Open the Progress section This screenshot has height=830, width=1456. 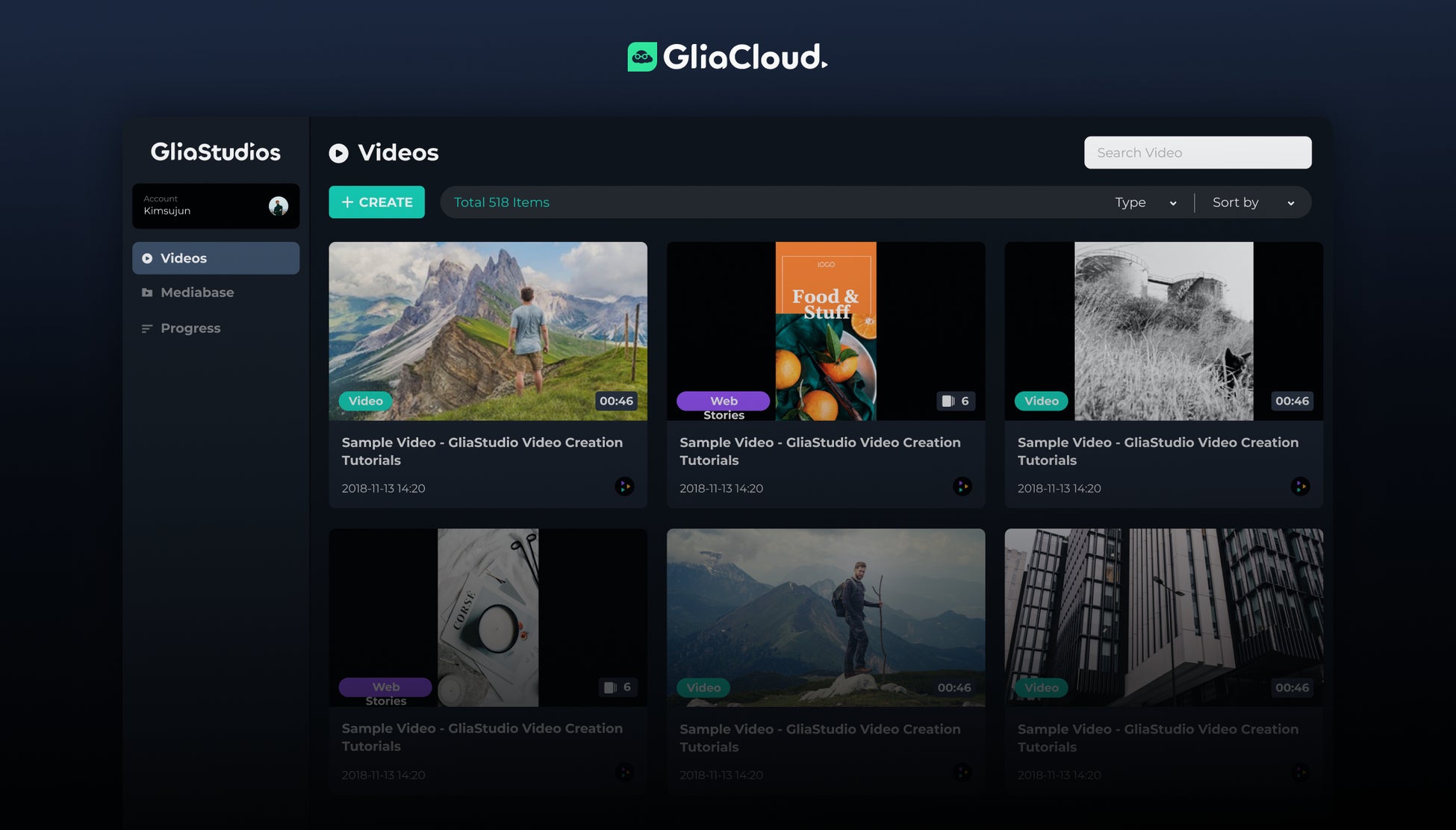click(x=190, y=328)
